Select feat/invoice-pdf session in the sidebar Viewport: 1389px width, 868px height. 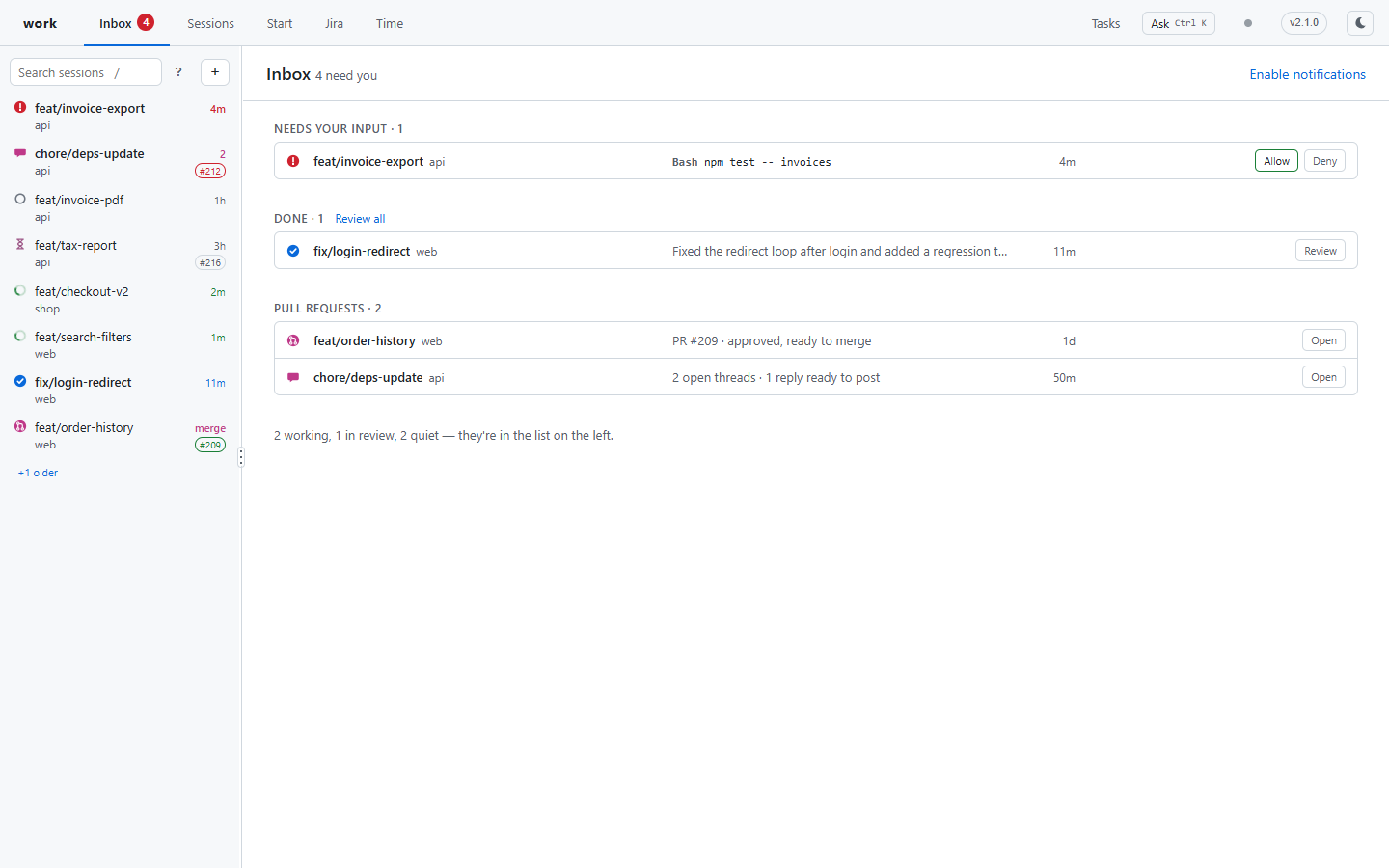121,207
